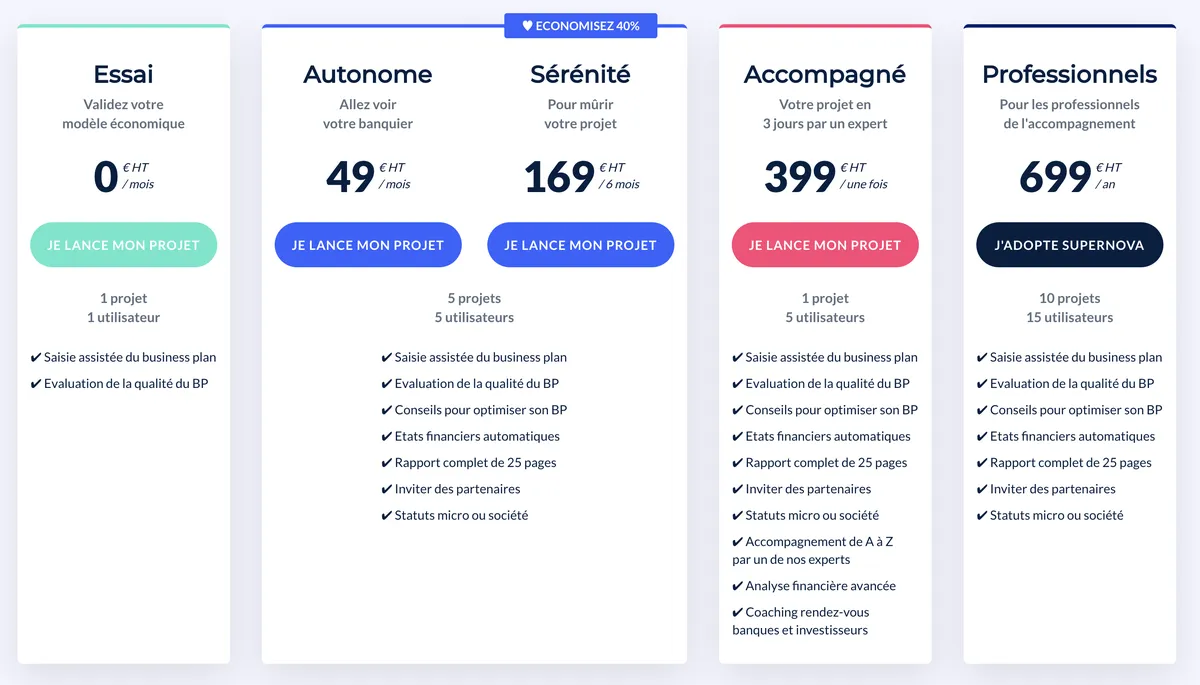Viewport: 1200px width, 685px height.
Task: Click Inviter des partenaires in the Professionnels list
Action: [1052, 489]
